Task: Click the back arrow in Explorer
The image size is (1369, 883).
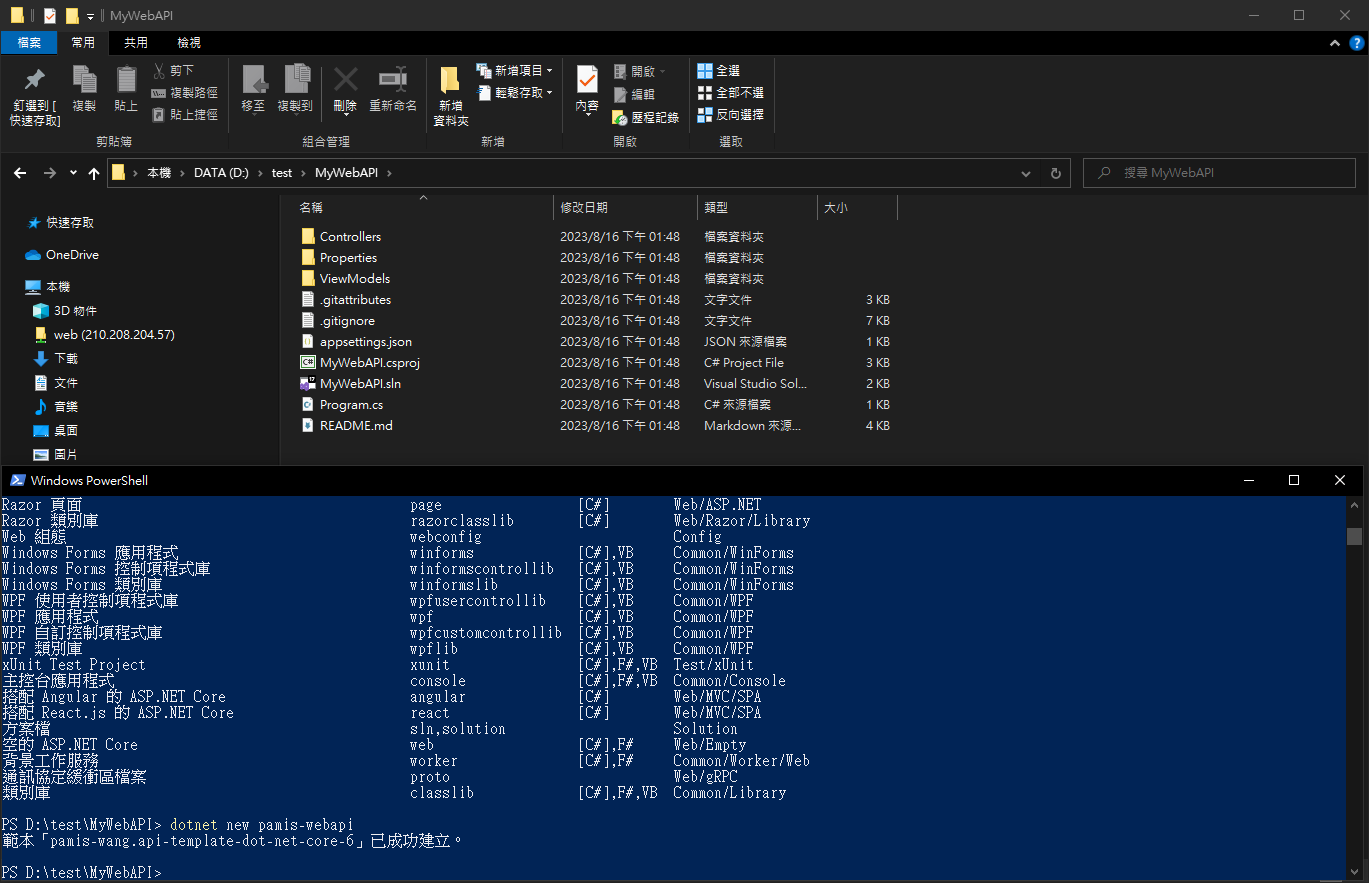Action: point(20,173)
